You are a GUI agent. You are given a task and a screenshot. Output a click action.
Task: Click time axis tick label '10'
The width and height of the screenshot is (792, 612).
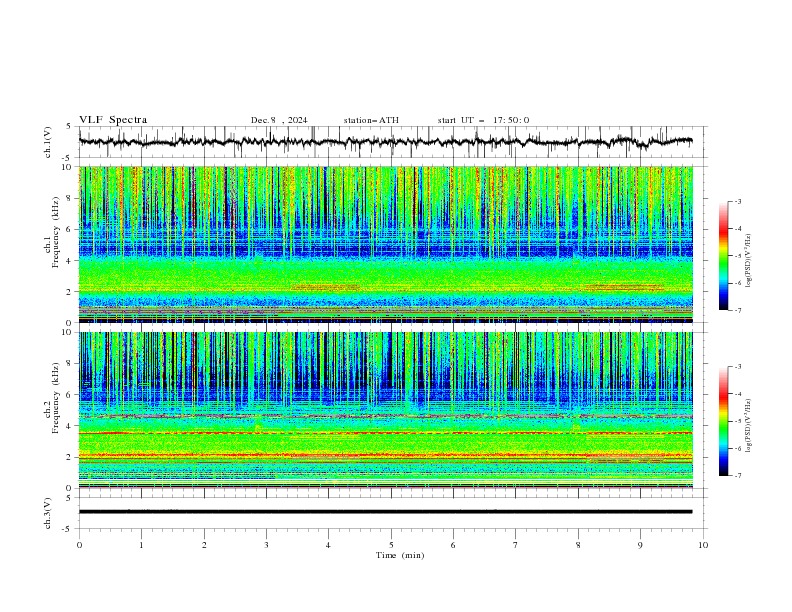coord(703,545)
